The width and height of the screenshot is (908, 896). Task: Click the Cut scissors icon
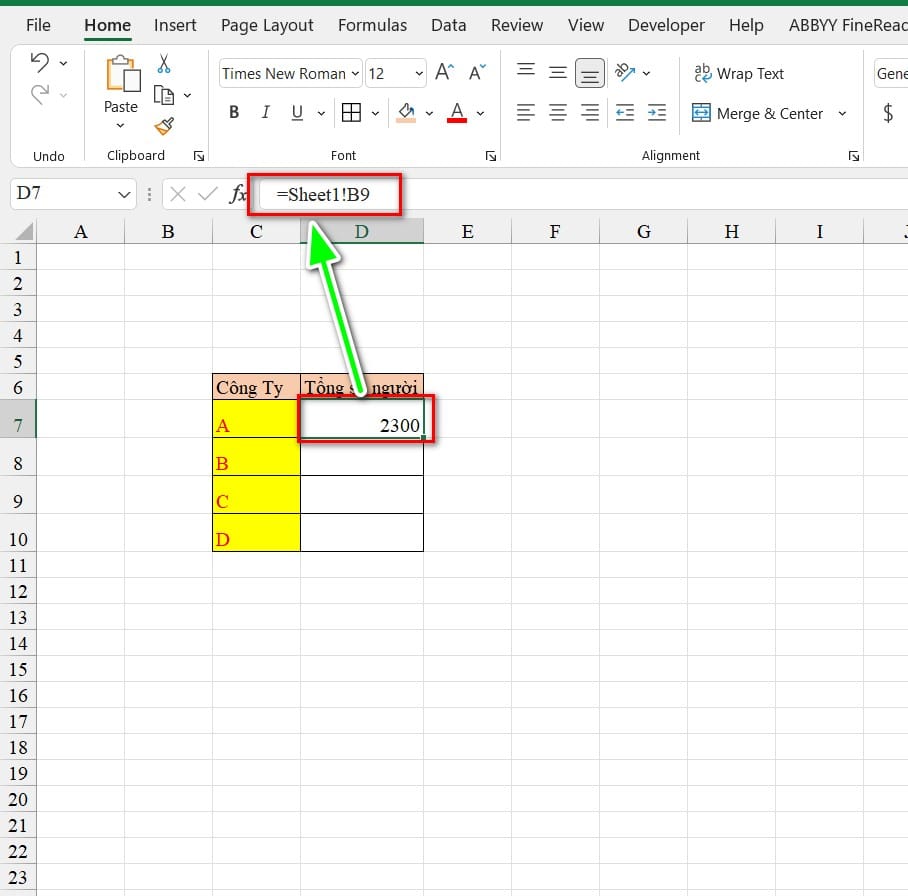click(x=164, y=64)
